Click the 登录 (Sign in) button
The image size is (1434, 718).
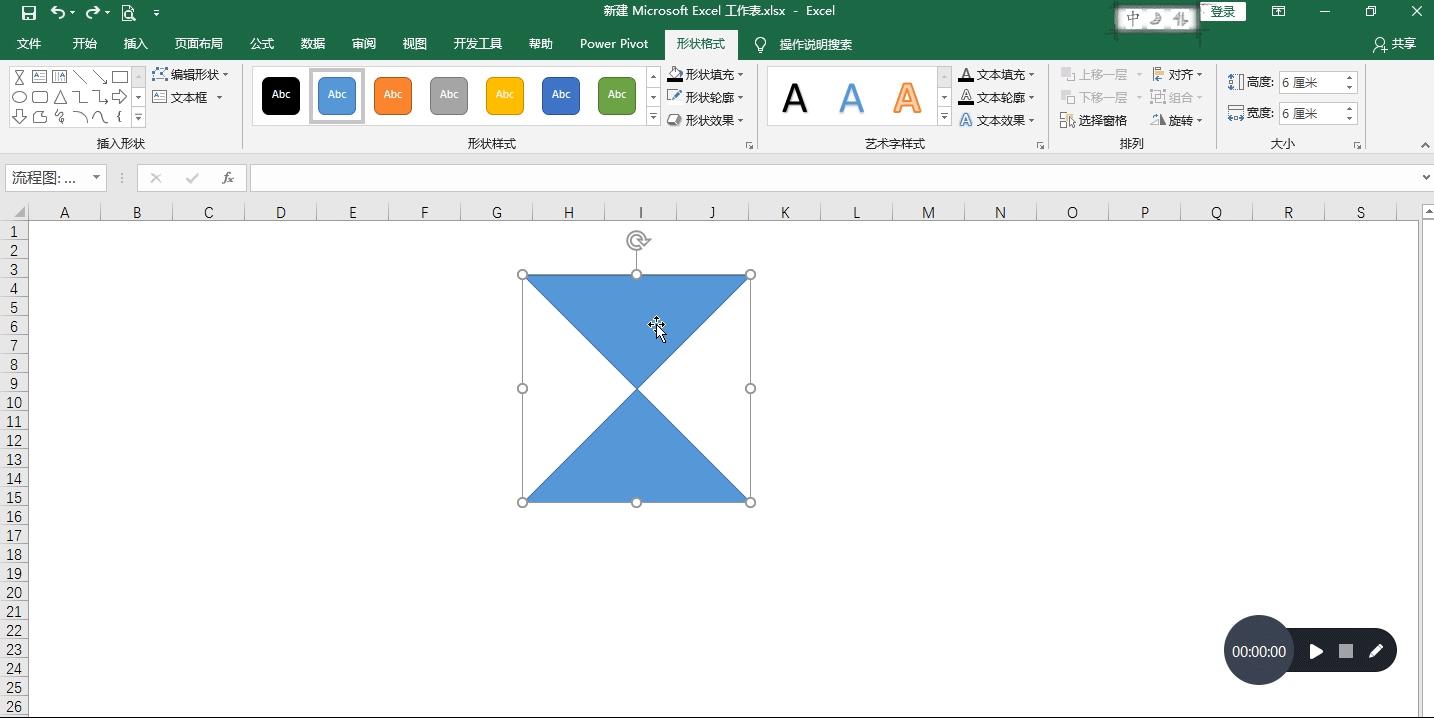1223,12
